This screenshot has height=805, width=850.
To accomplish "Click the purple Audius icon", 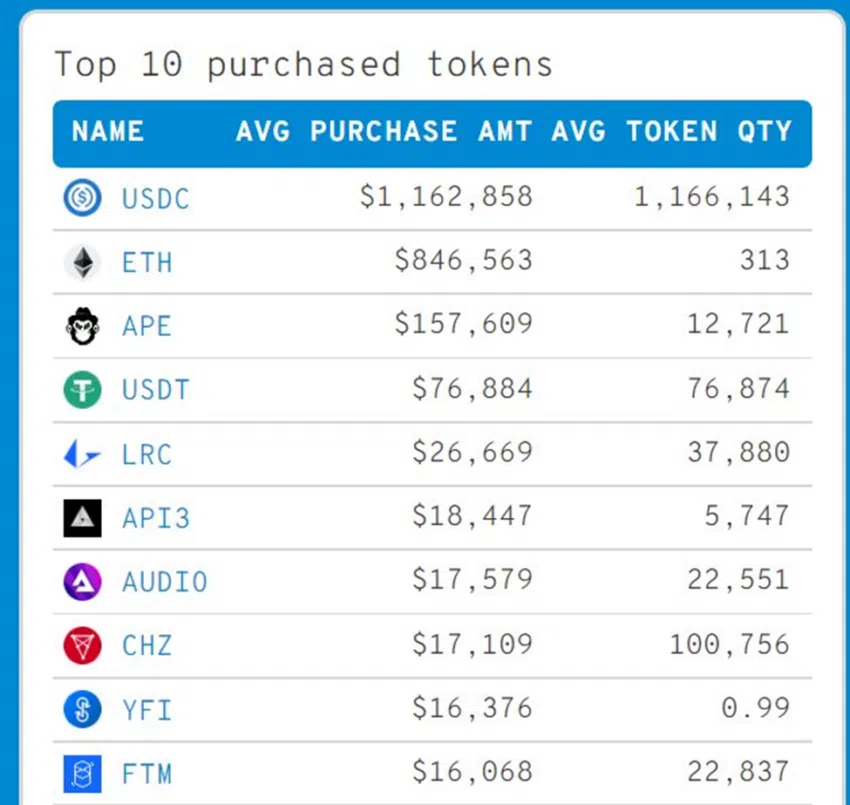I will pyautogui.click(x=82, y=582).
